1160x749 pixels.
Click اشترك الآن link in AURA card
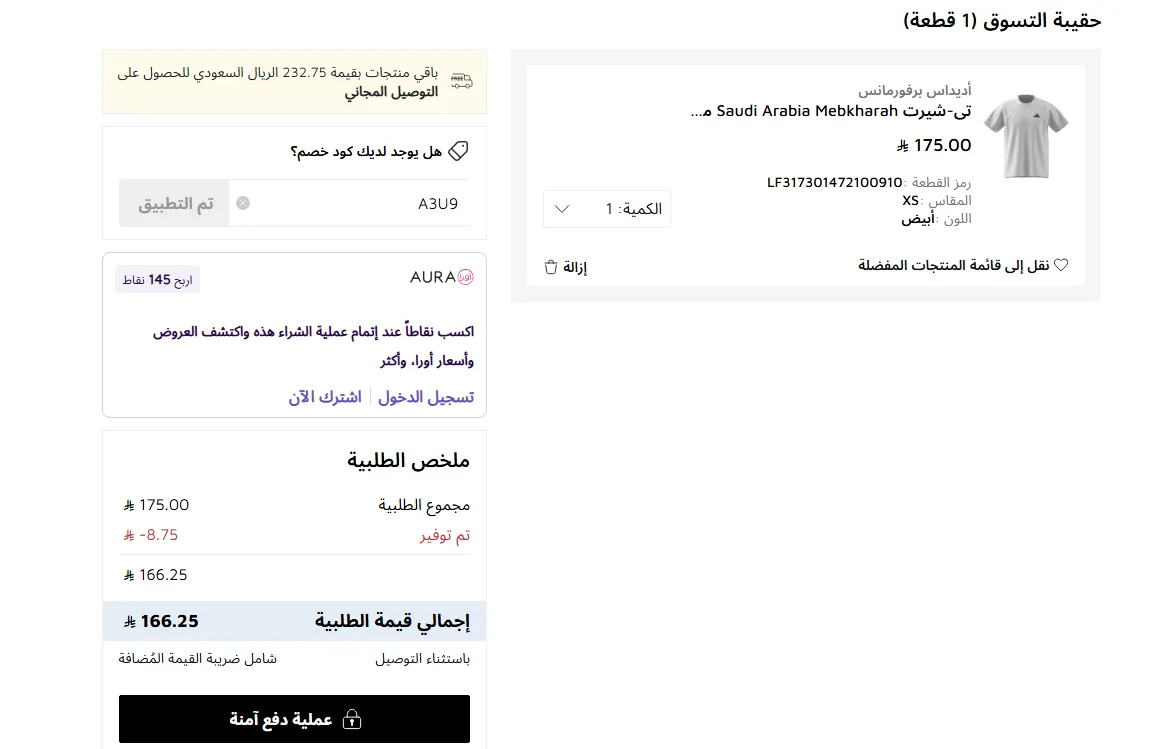coord(326,397)
